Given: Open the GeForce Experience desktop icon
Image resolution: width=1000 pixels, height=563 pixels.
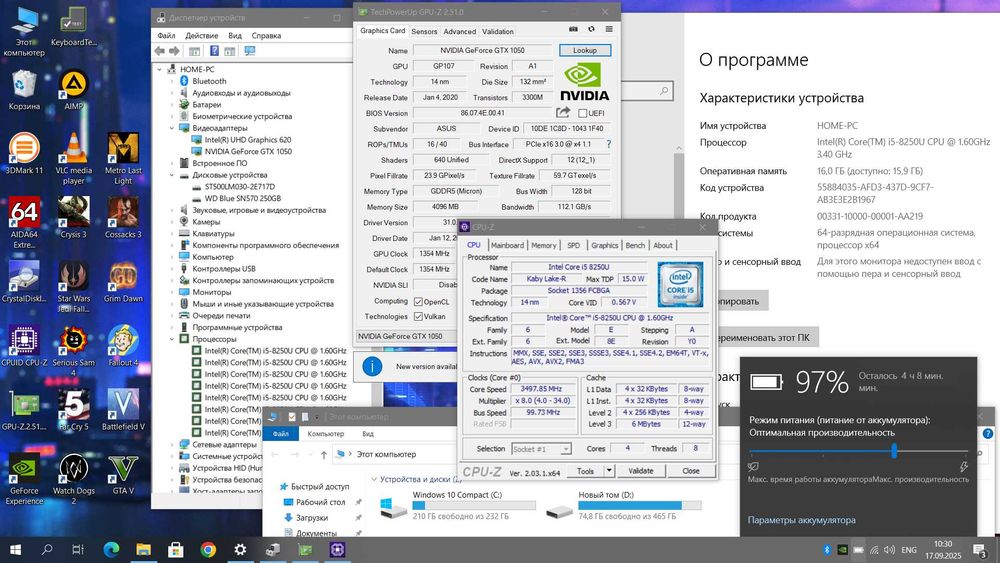Looking at the screenshot, I should click(24, 479).
